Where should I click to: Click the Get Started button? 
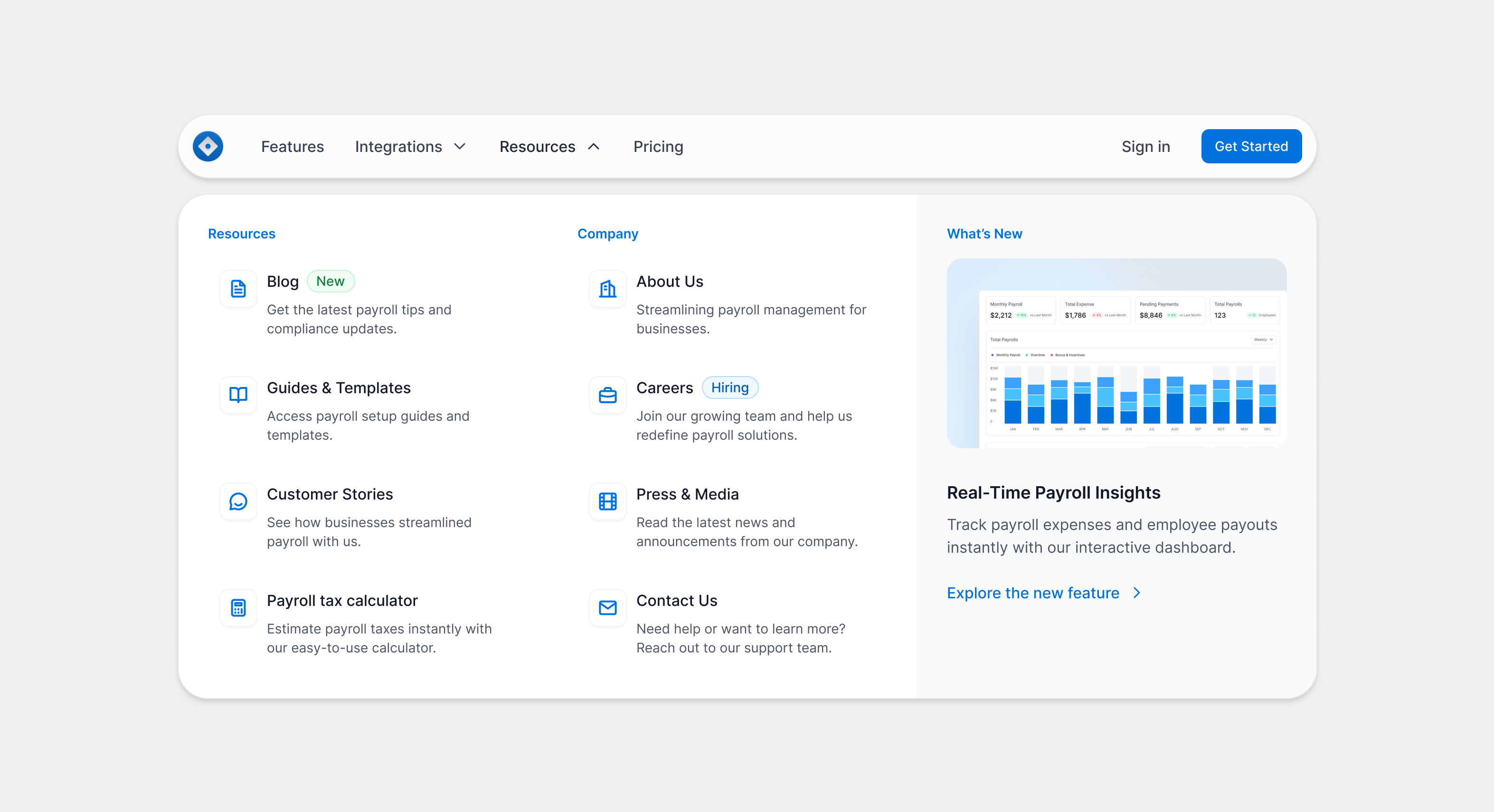pos(1251,146)
